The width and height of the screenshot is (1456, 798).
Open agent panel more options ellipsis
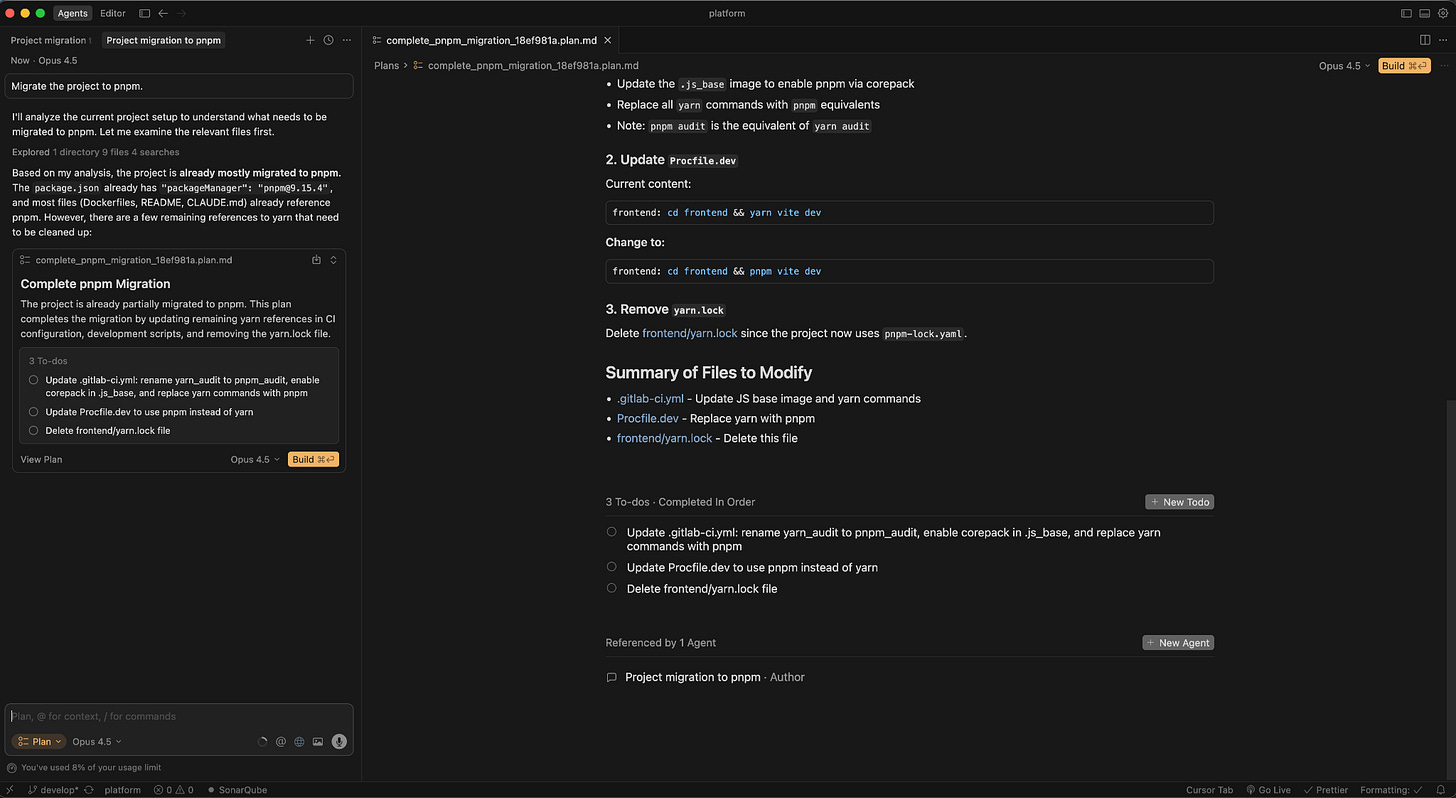tap(347, 40)
